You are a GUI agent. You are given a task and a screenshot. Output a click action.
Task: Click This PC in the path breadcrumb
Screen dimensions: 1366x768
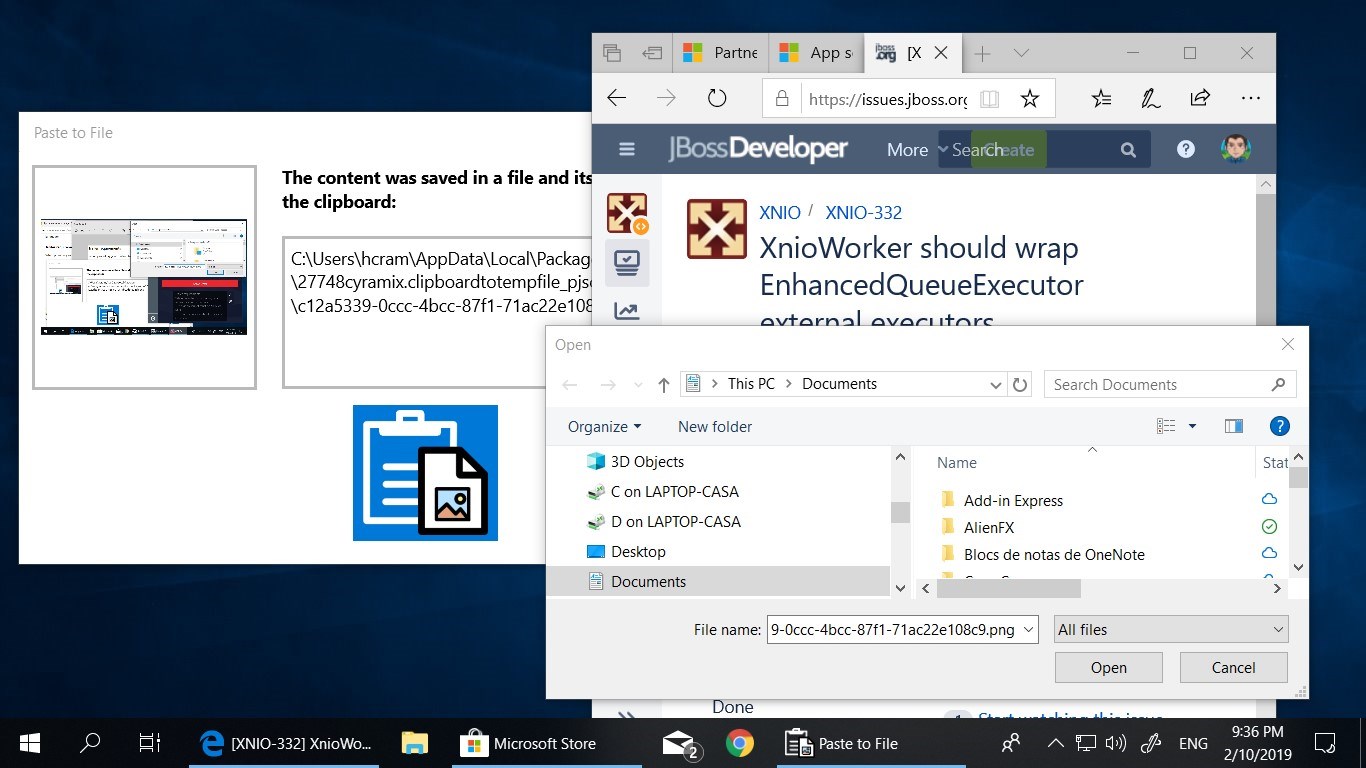pos(751,384)
